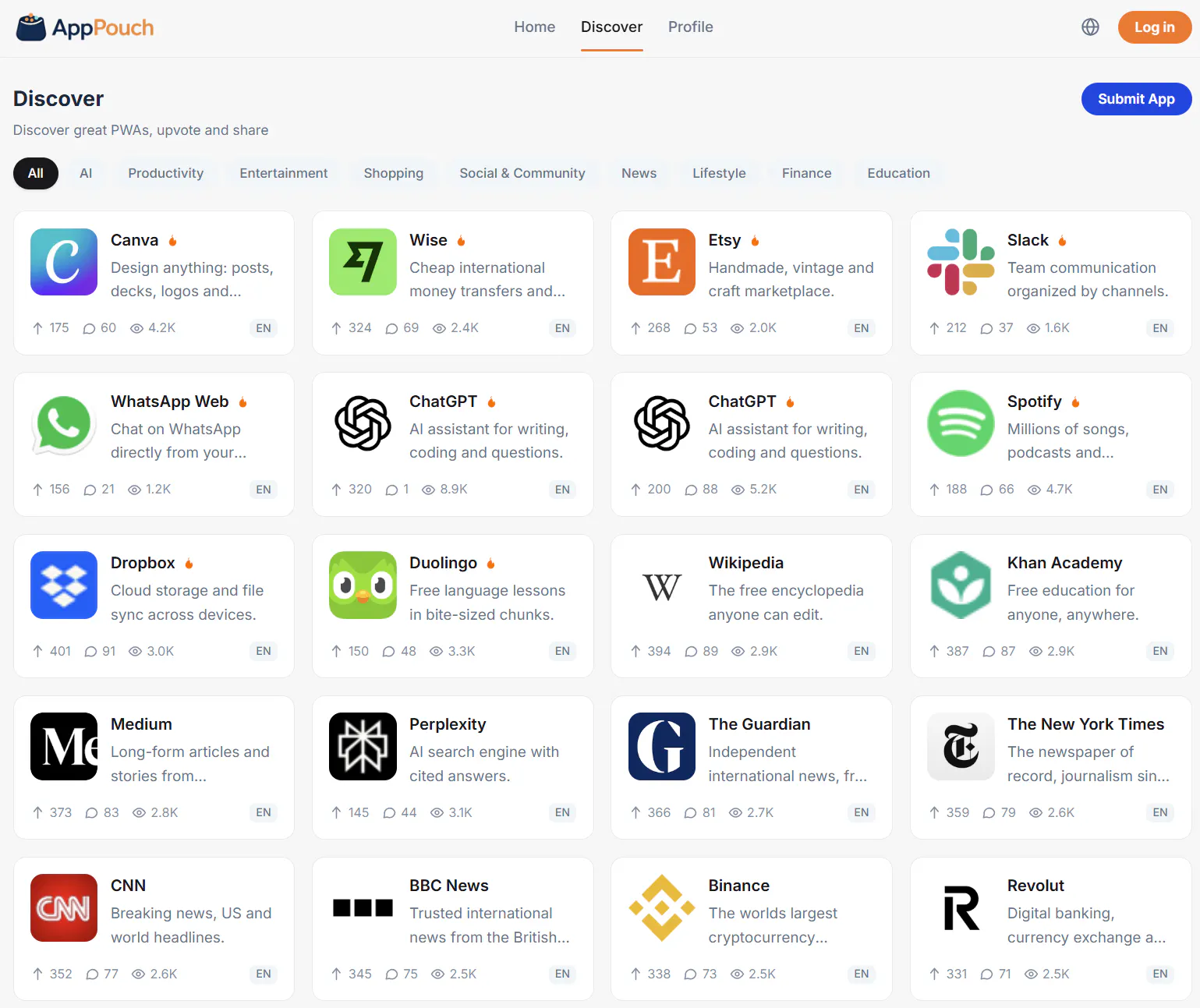Screen dimensions: 1200x1008
Task: Open the Perplexity title link
Action: coord(448,724)
